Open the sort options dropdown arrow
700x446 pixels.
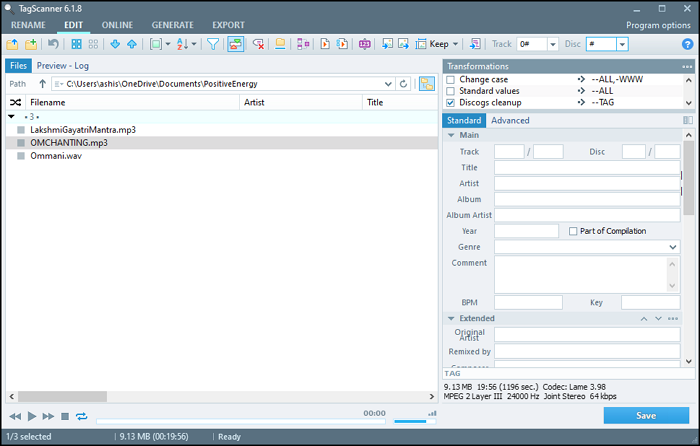pos(194,44)
